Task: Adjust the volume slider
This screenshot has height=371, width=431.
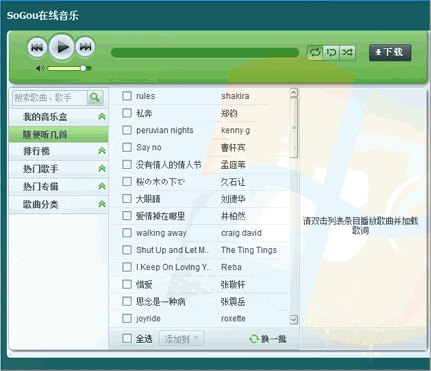Action: tap(69, 68)
